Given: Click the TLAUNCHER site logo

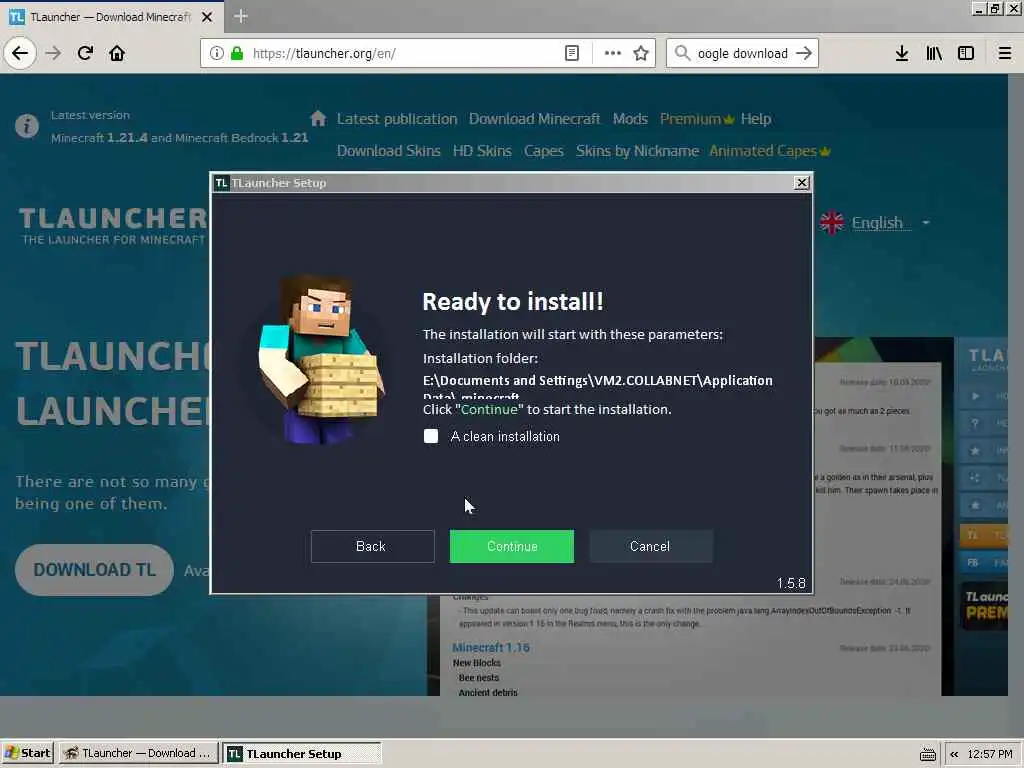Looking at the screenshot, I should (x=113, y=225).
